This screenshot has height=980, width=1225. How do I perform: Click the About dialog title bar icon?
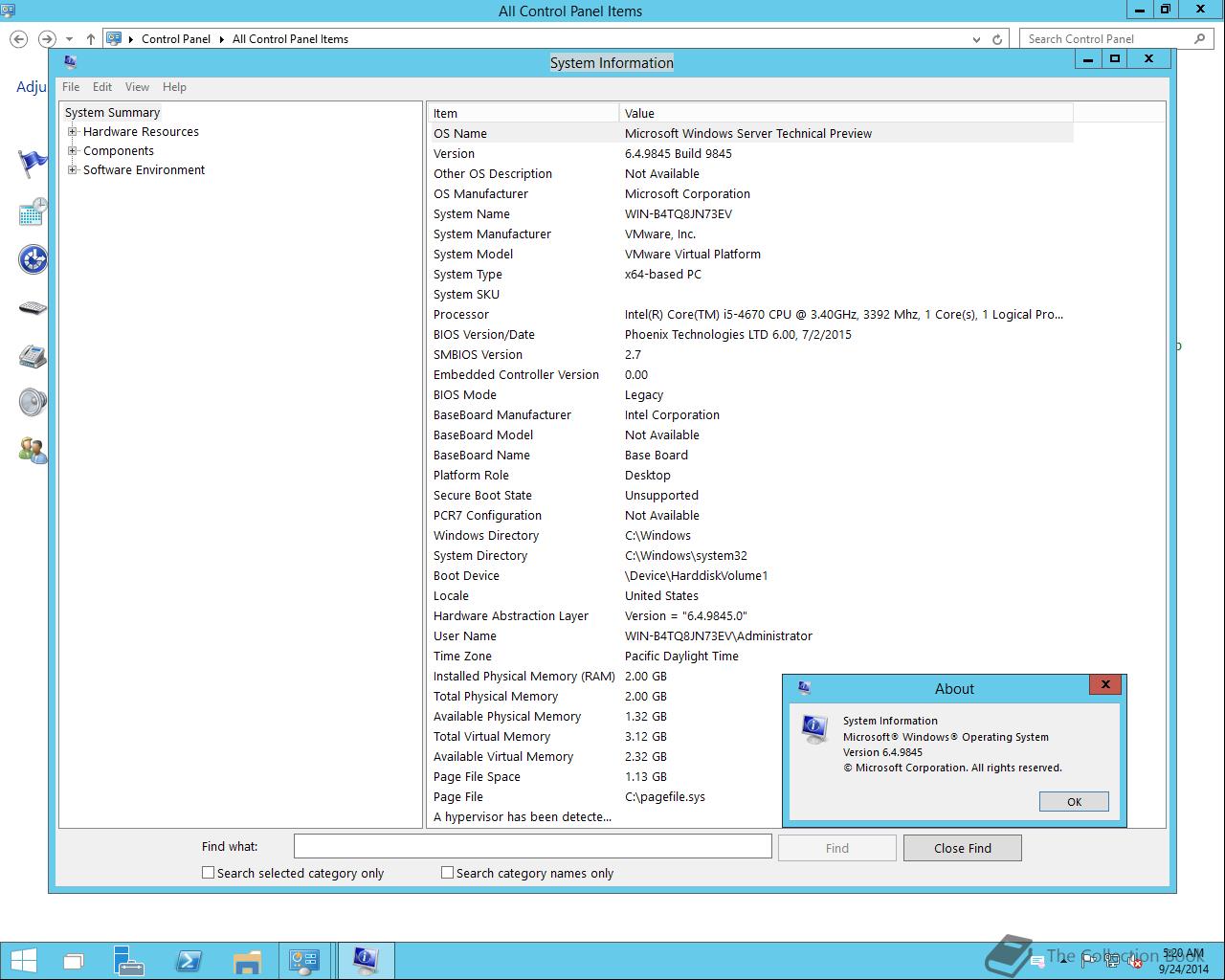804,688
